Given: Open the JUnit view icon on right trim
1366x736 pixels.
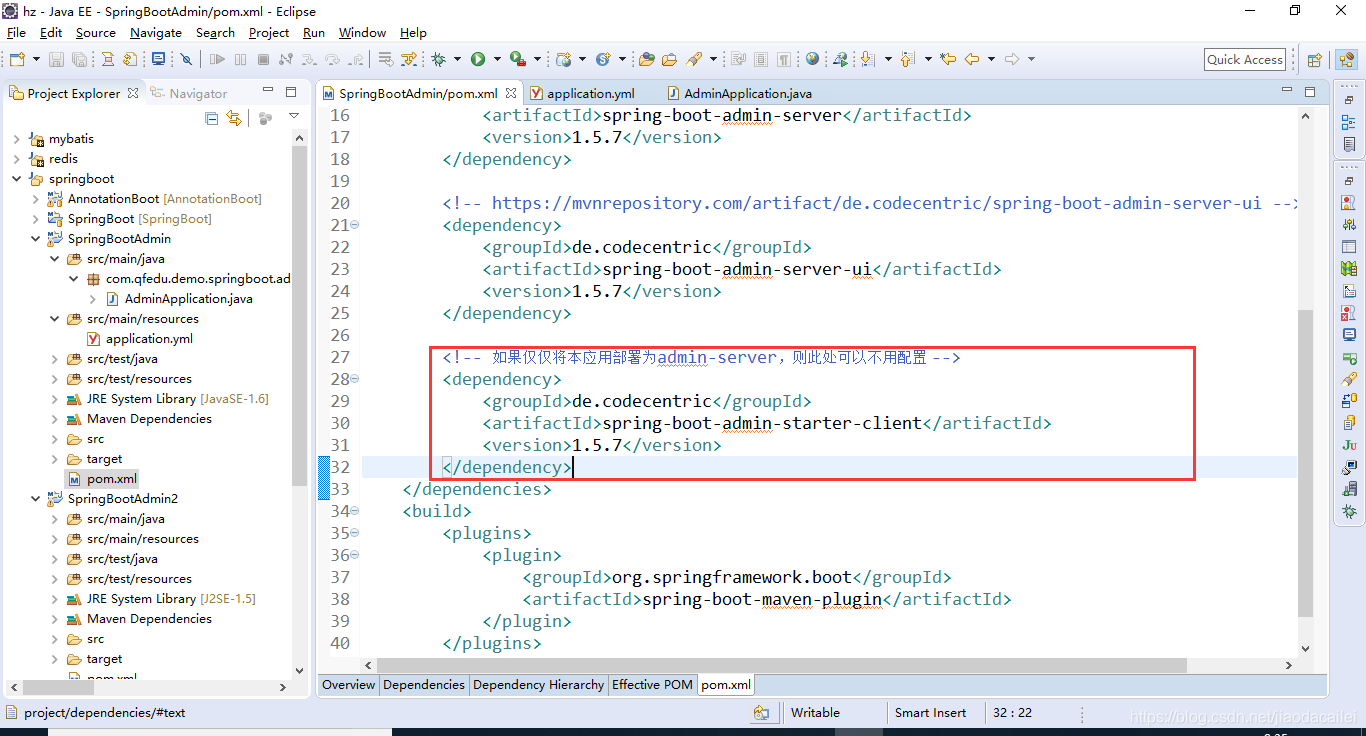Looking at the screenshot, I should point(1350,445).
